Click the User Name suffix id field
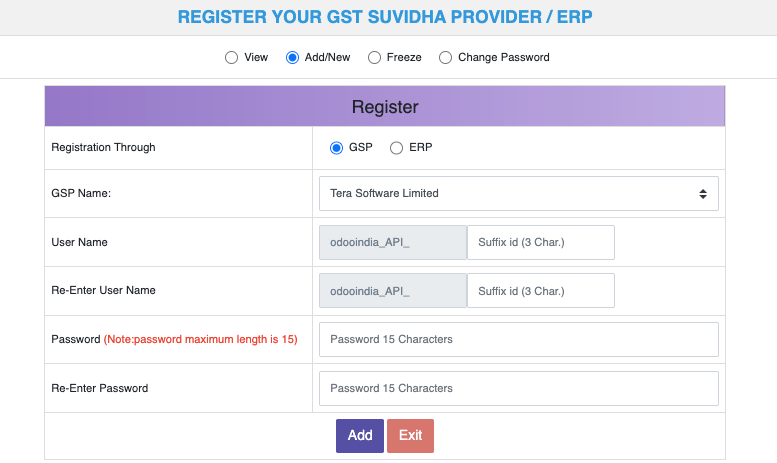The width and height of the screenshot is (777, 463). (x=540, y=243)
